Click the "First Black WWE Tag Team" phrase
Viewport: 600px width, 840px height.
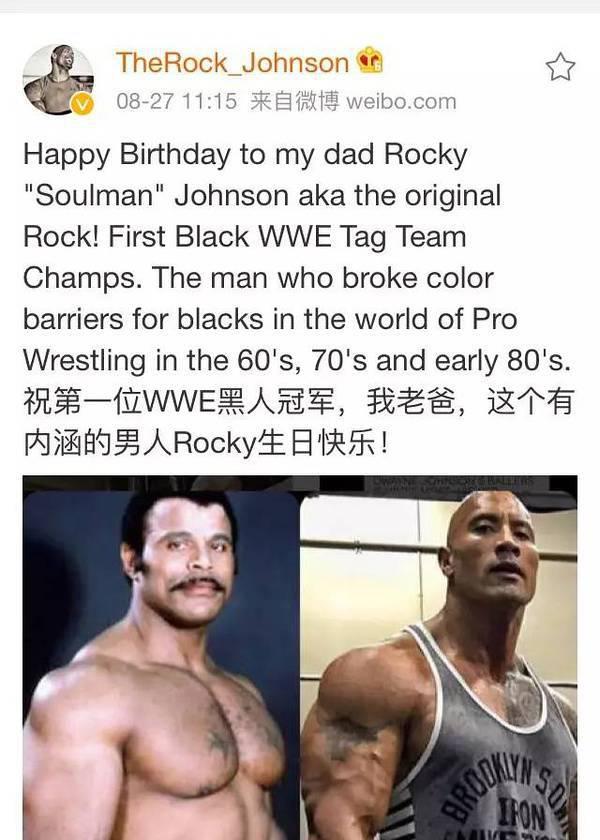(x=287, y=237)
